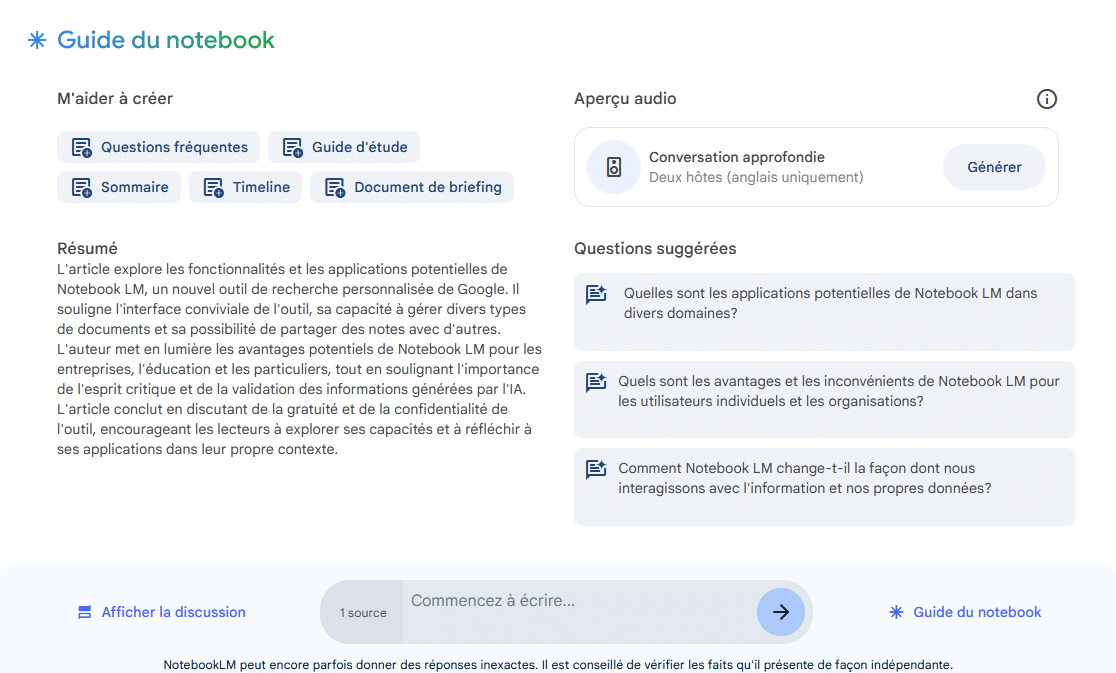This screenshot has height=673, width=1116.
Task: Click the Questions fréquentes note icon
Action: pyautogui.click(x=82, y=147)
